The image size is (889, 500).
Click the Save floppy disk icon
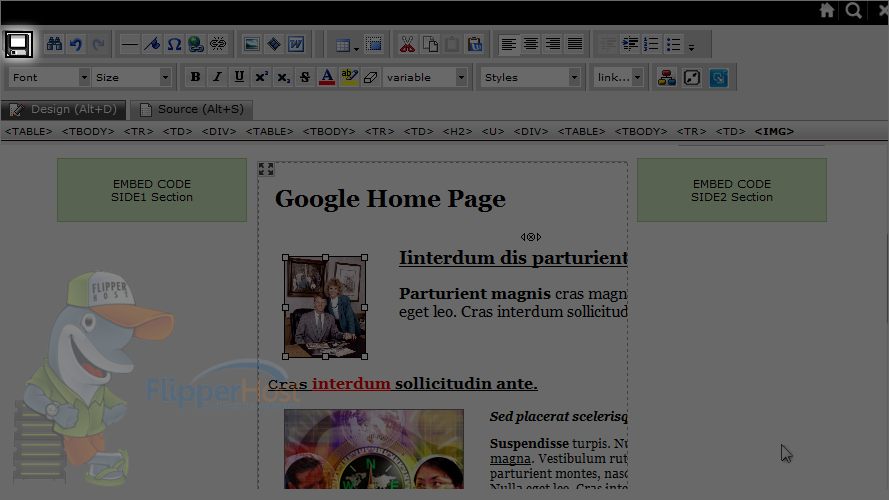(x=19, y=44)
